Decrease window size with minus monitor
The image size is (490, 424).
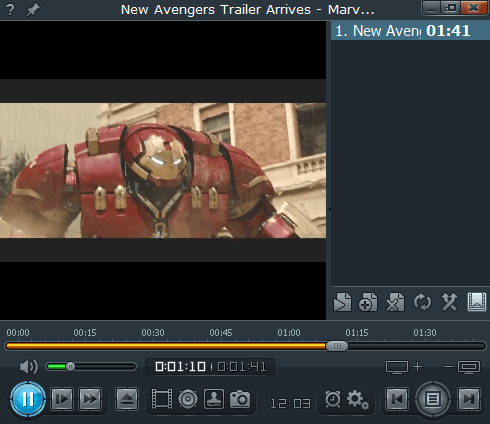[462, 367]
